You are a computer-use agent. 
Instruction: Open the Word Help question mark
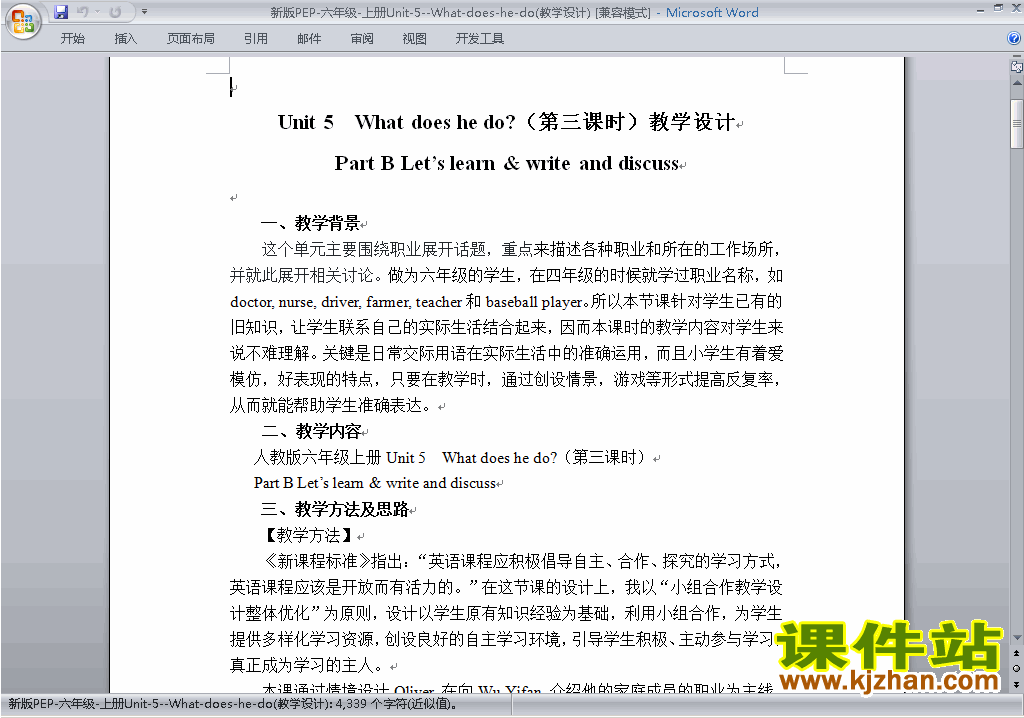1014,39
